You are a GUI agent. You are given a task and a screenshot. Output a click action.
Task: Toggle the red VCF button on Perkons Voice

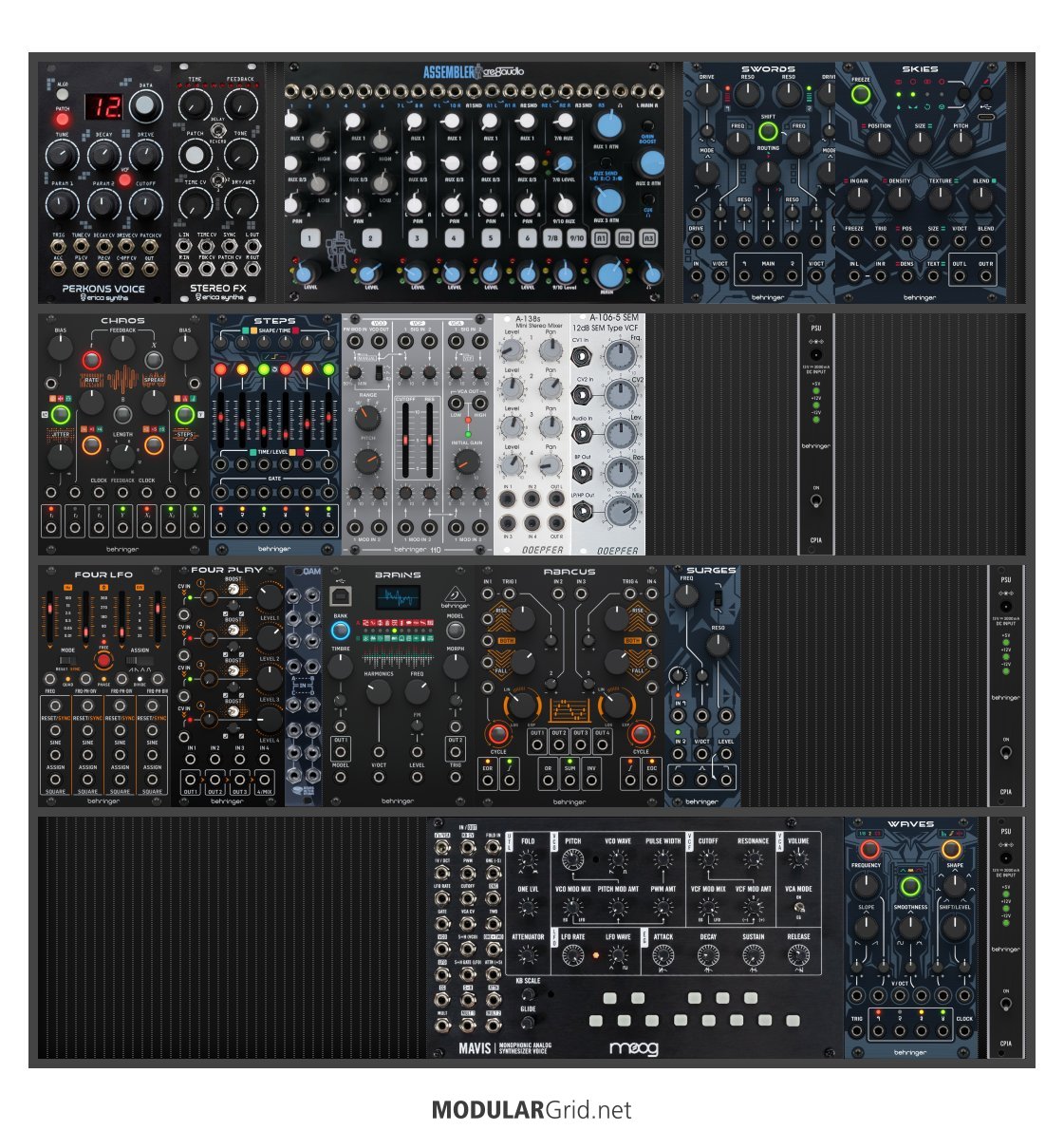pos(124,180)
